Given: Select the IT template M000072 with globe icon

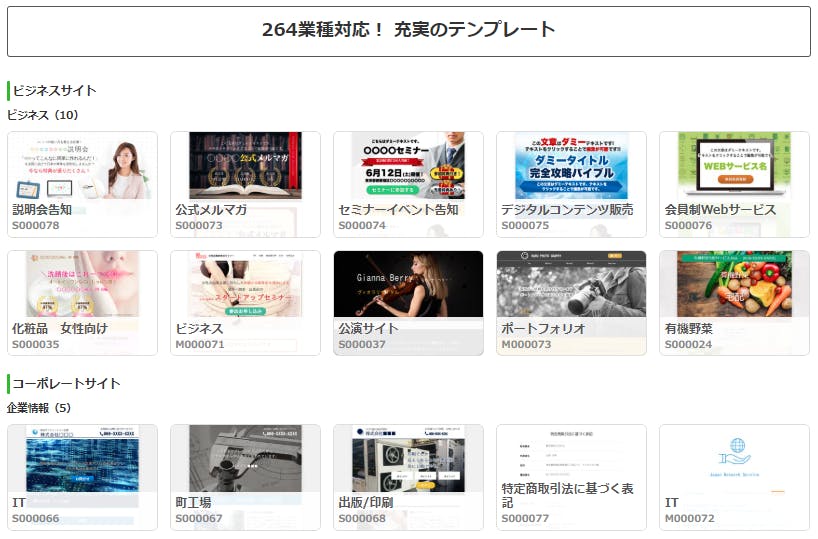Looking at the screenshot, I should 734,476.
